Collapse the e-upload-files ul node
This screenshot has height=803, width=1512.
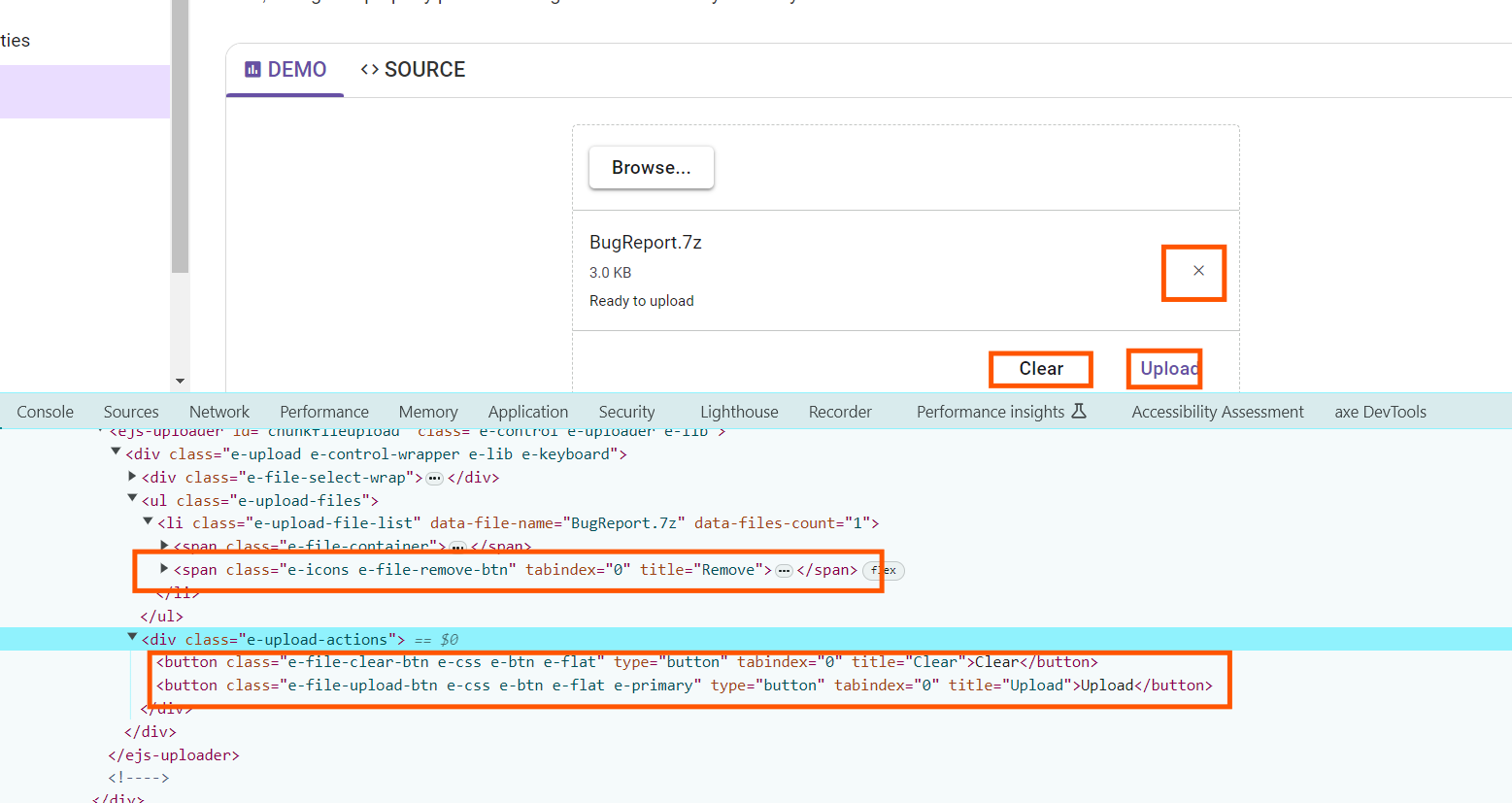click(x=132, y=499)
